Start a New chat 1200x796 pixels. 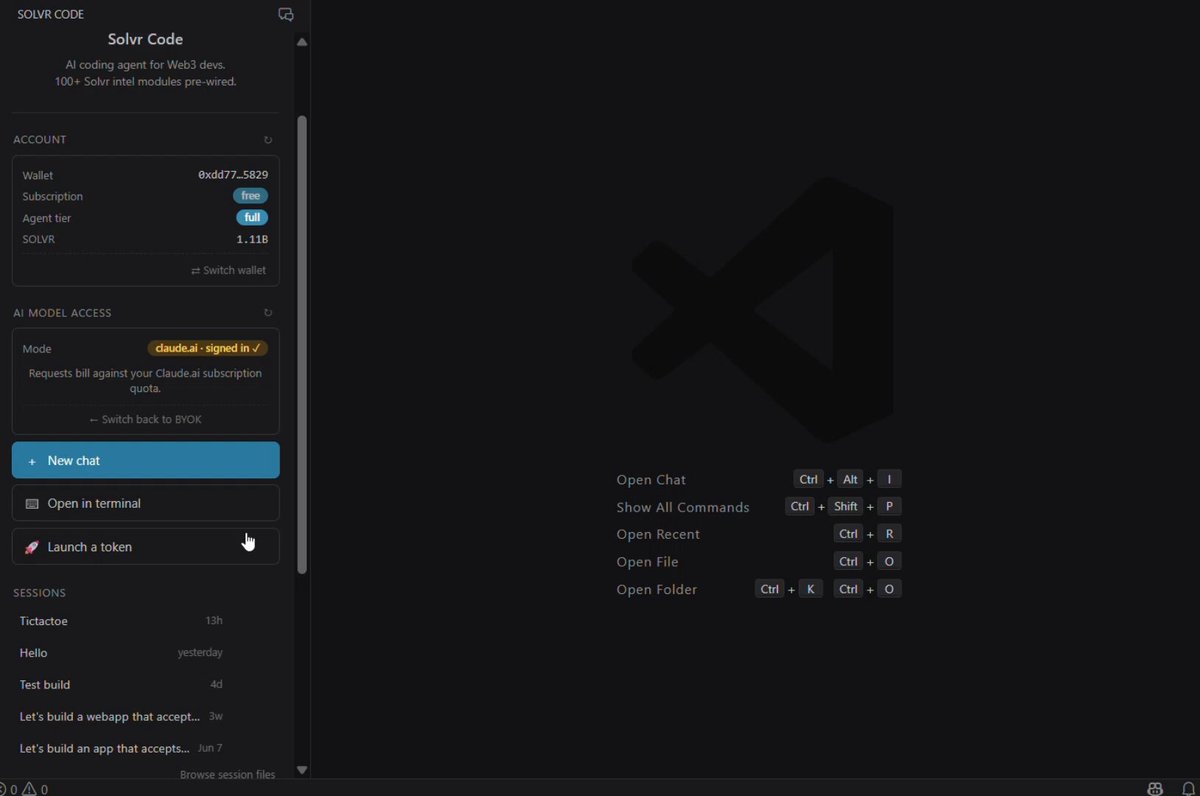coord(146,461)
